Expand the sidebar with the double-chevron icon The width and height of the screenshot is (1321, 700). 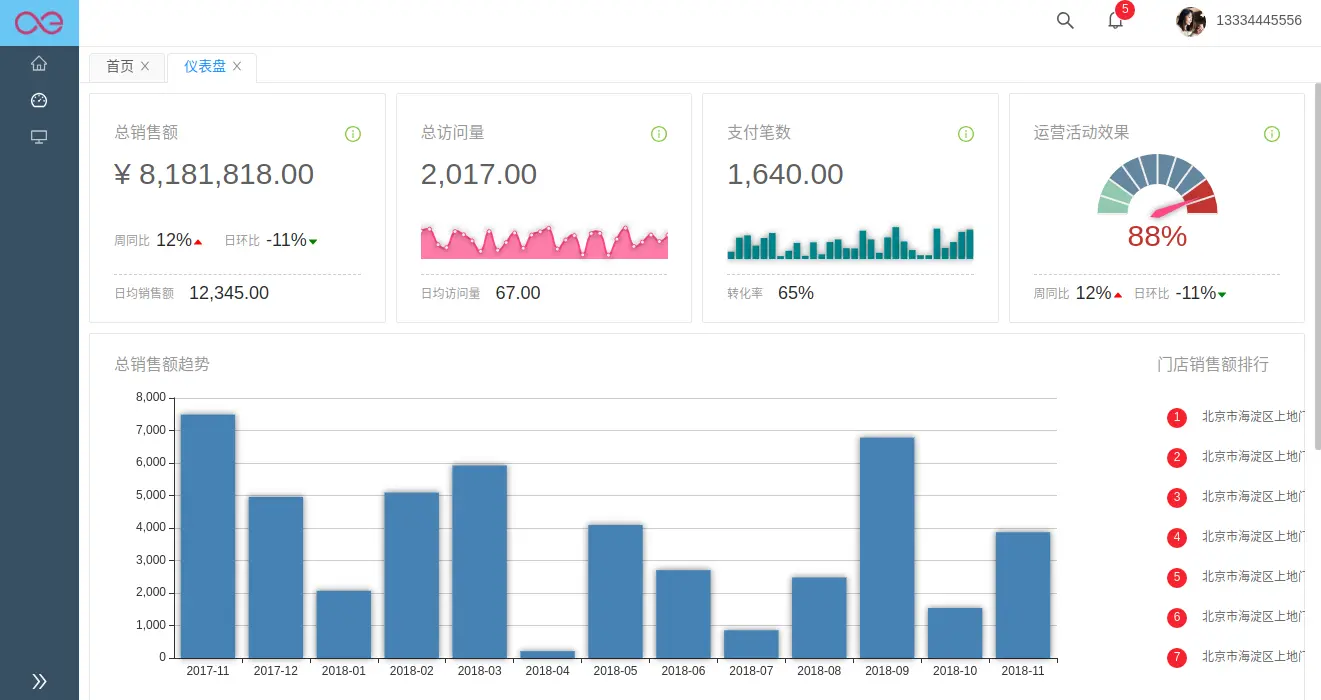pos(39,681)
